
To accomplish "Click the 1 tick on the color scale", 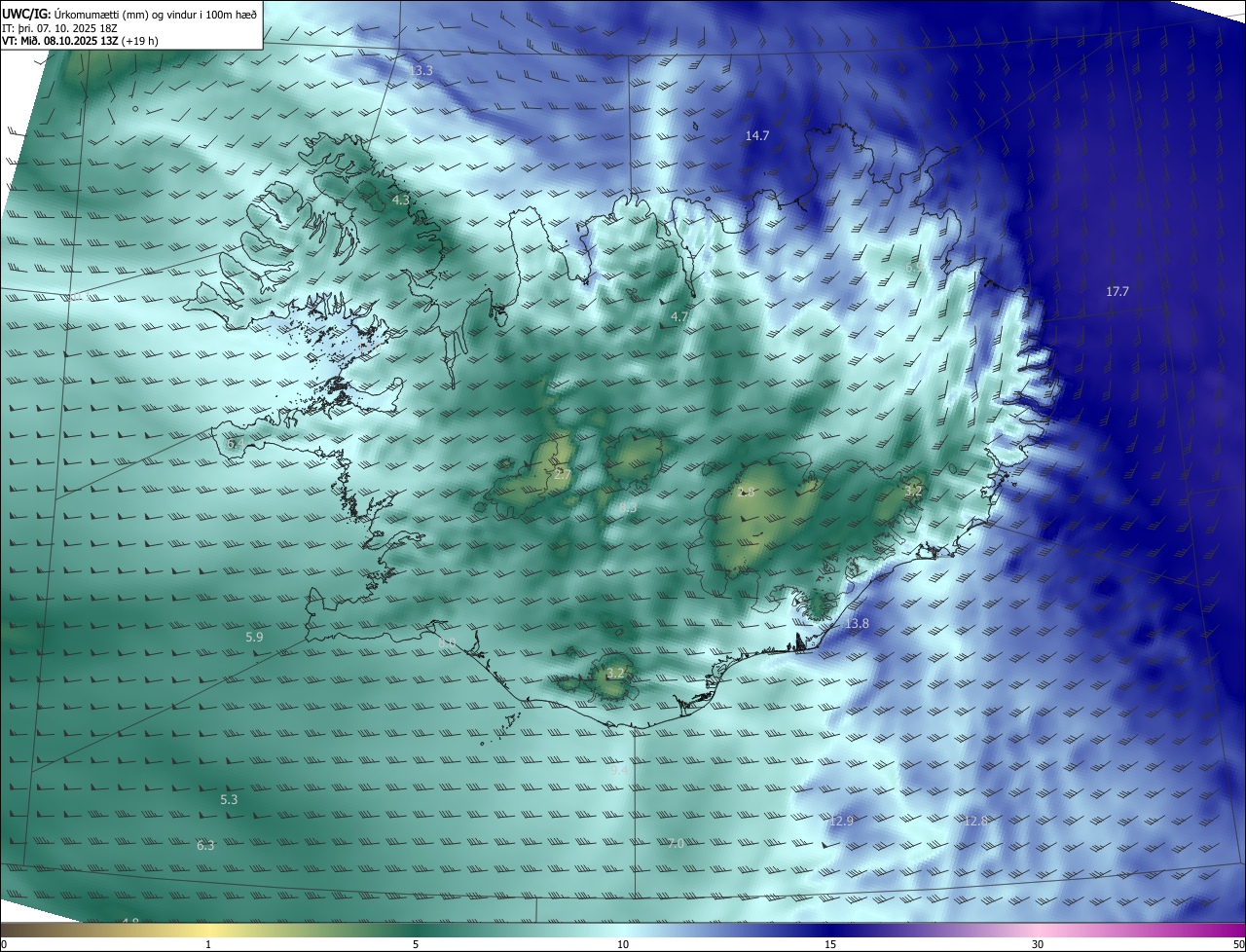I will point(209,944).
